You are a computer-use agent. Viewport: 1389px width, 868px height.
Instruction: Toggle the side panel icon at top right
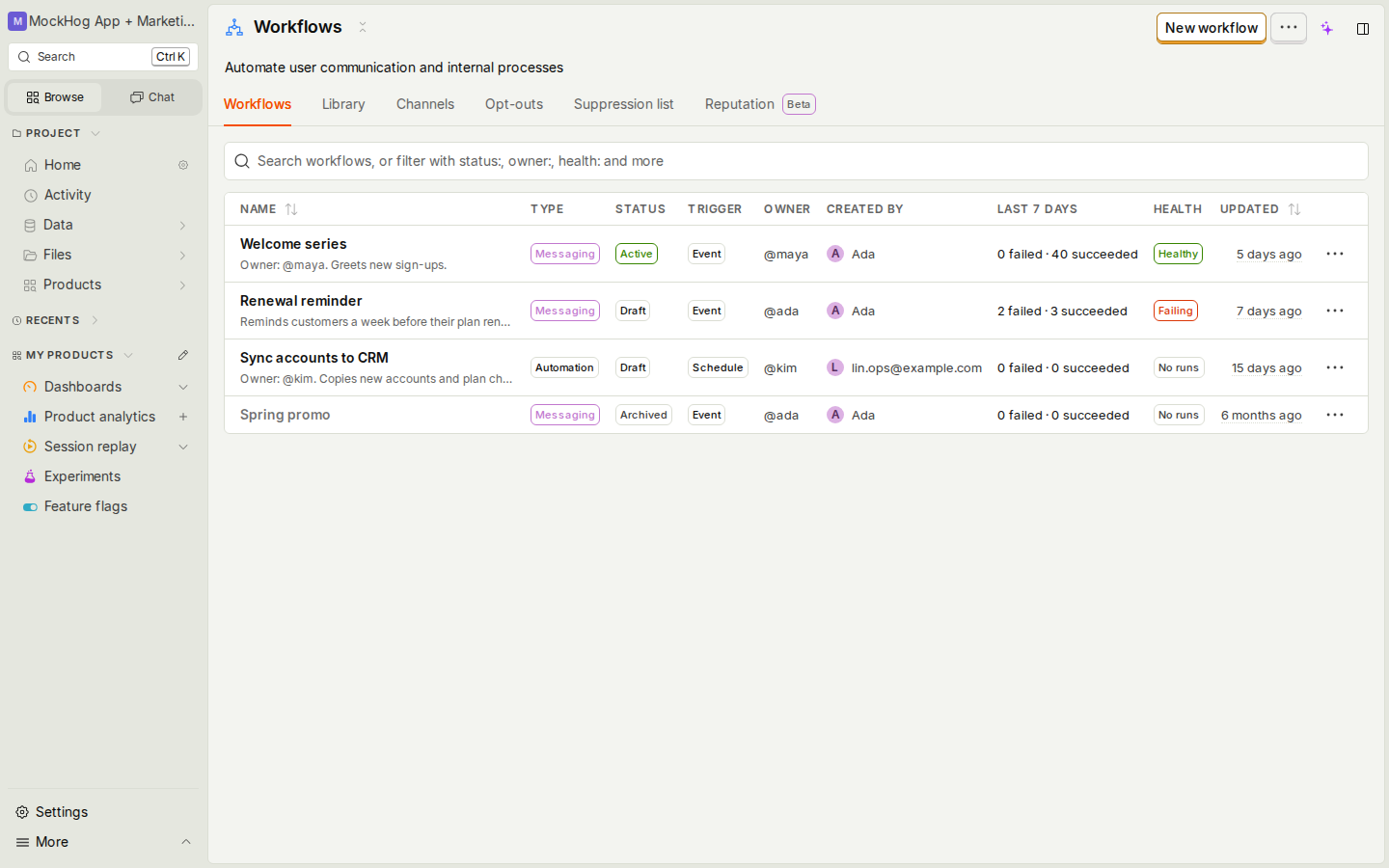coord(1363,29)
